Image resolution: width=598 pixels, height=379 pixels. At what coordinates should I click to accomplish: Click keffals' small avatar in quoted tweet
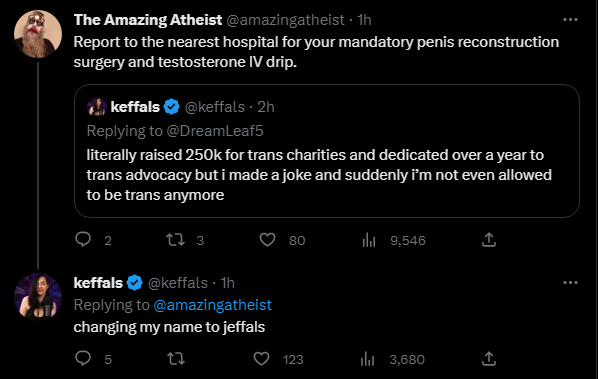point(97,107)
